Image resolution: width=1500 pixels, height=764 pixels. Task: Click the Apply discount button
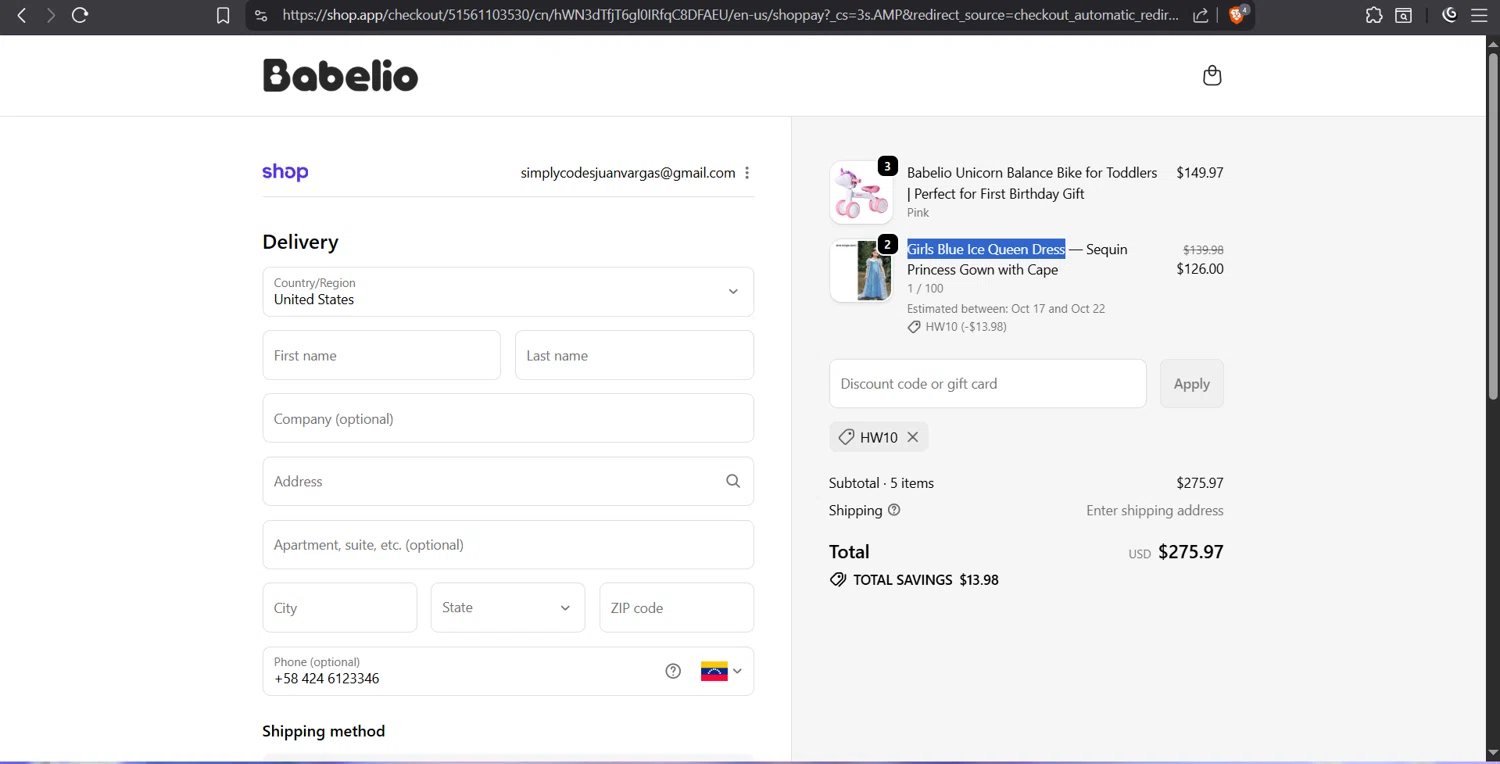point(1191,384)
